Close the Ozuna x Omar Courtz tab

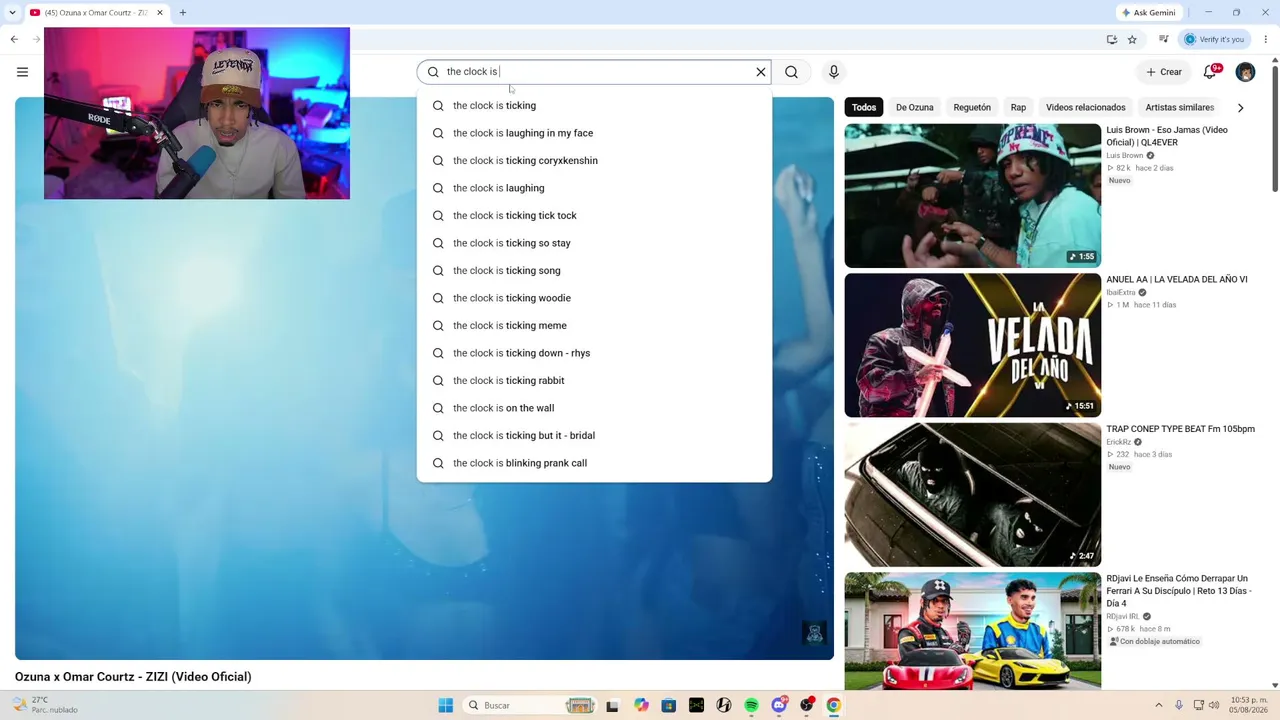click(x=159, y=13)
